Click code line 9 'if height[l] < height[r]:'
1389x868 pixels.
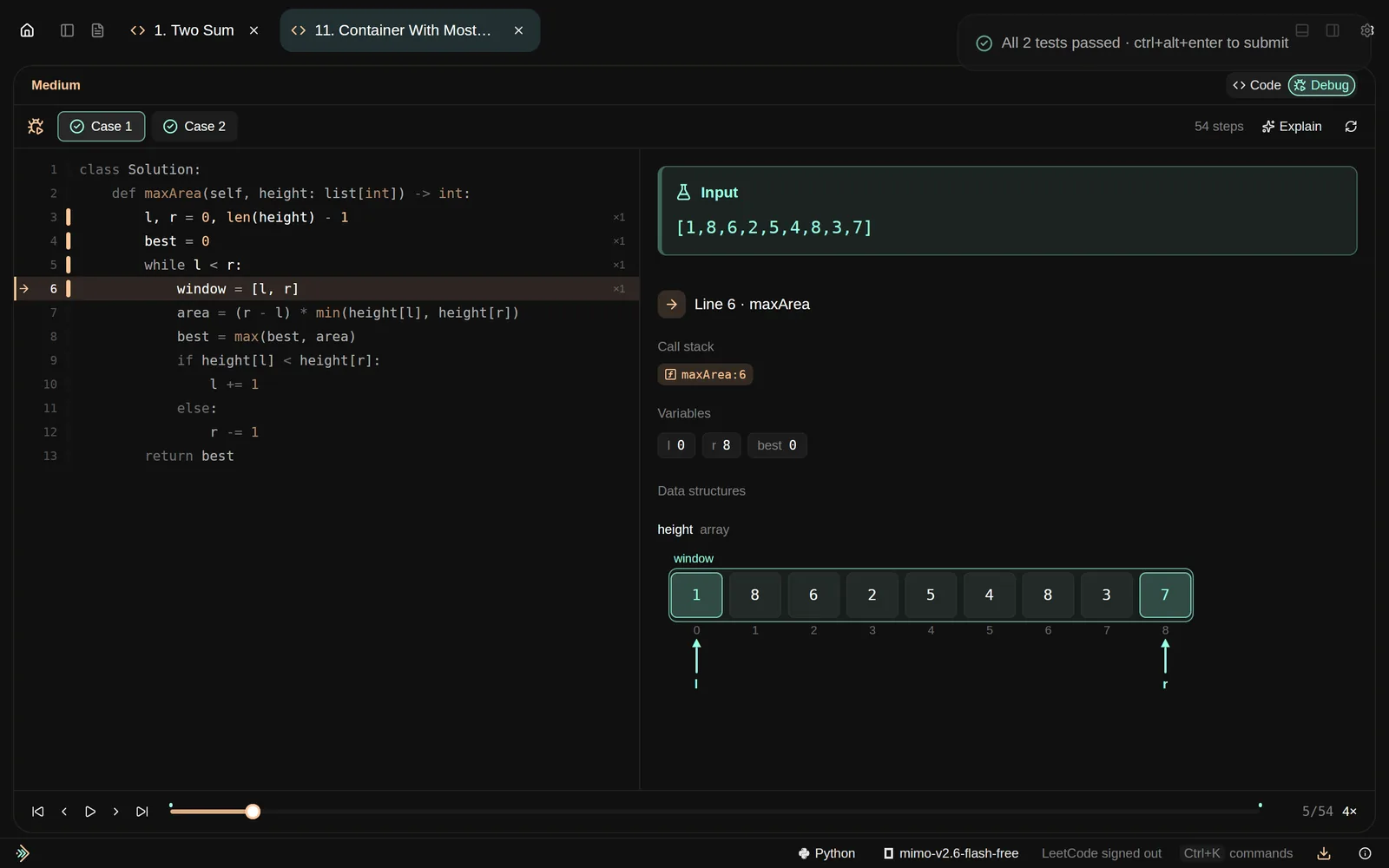click(x=278, y=360)
